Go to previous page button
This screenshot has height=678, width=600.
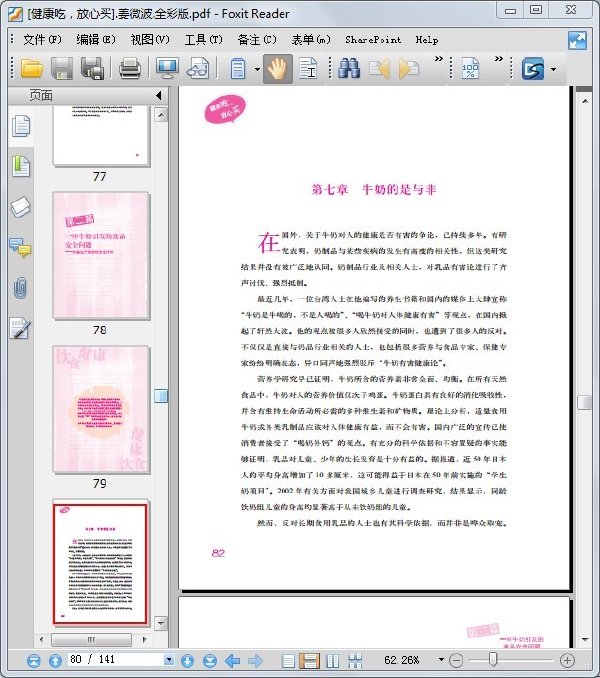(55, 660)
